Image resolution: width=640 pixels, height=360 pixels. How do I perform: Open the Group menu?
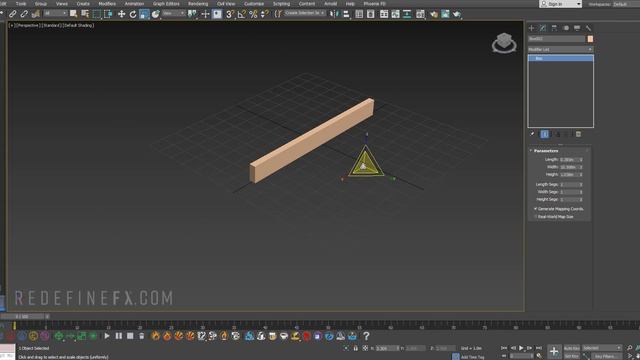coord(41,4)
